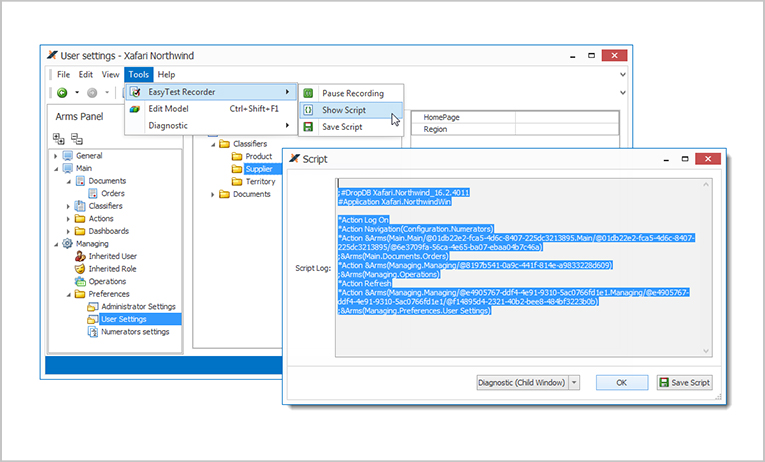Choose Pause Recording from the submenu

(x=351, y=93)
